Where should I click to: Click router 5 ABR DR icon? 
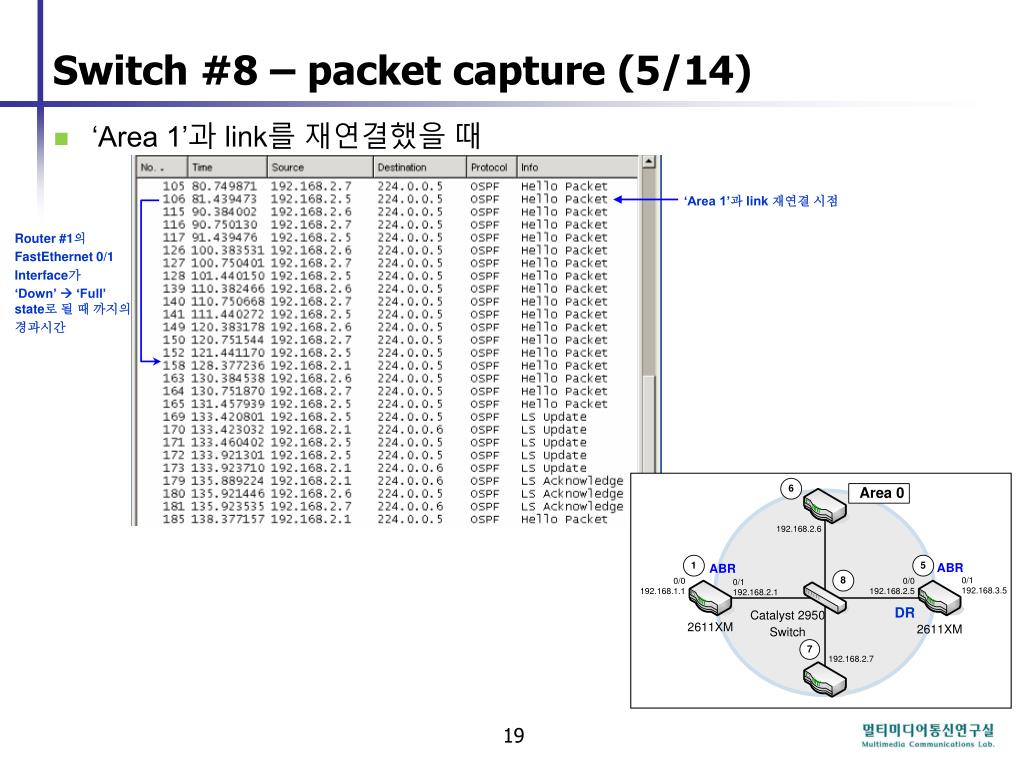tap(940, 598)
